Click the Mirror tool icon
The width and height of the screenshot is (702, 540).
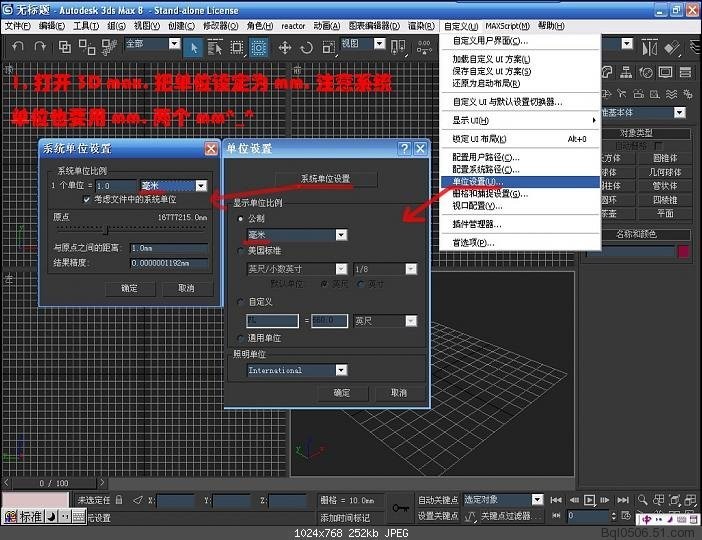point(650,47)
